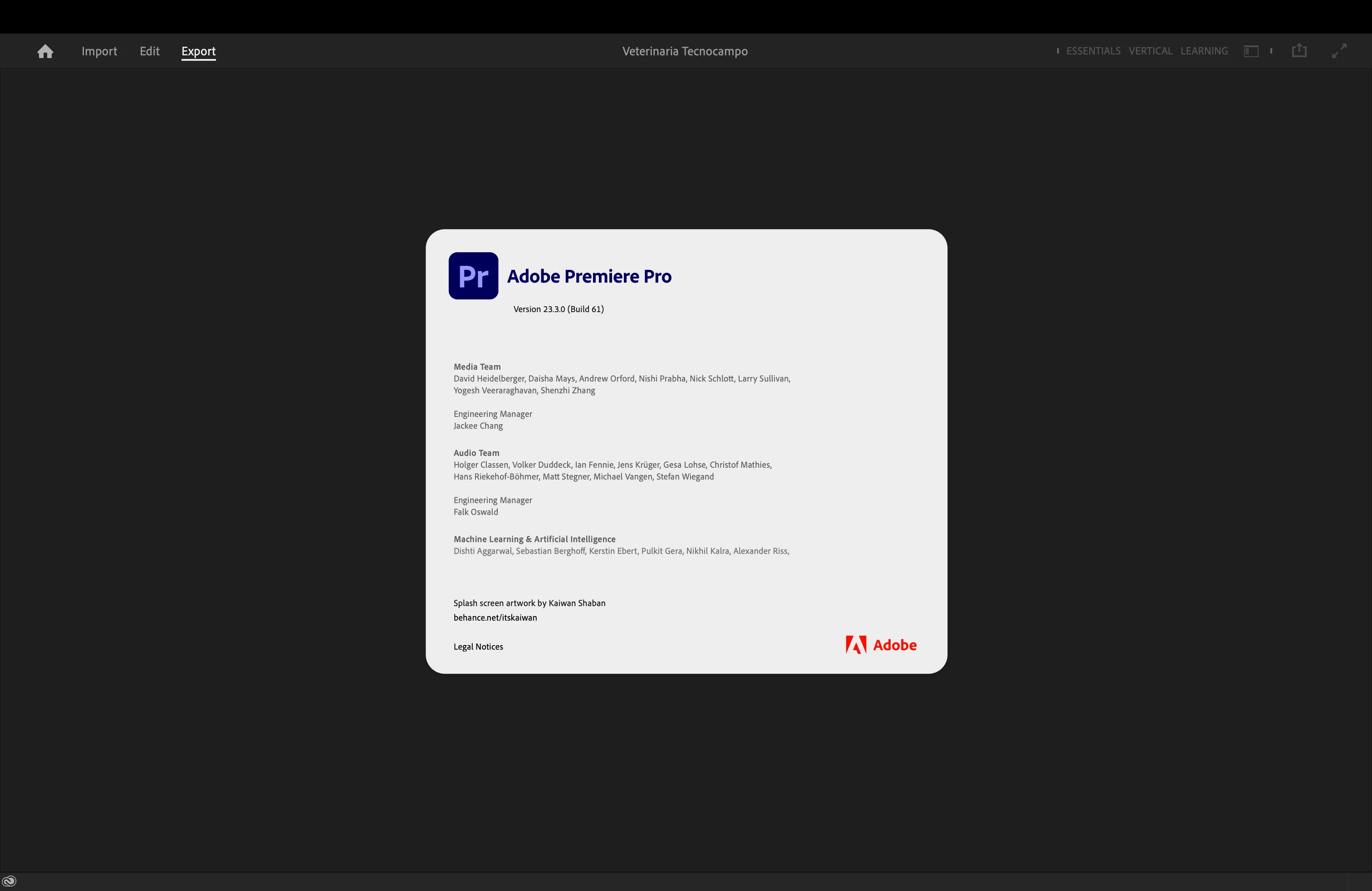Image resolution: width=1372 pixels, height=891 pixels.
Task: Click the Adobe Premiere Pro heading
Action: point(588,276)
